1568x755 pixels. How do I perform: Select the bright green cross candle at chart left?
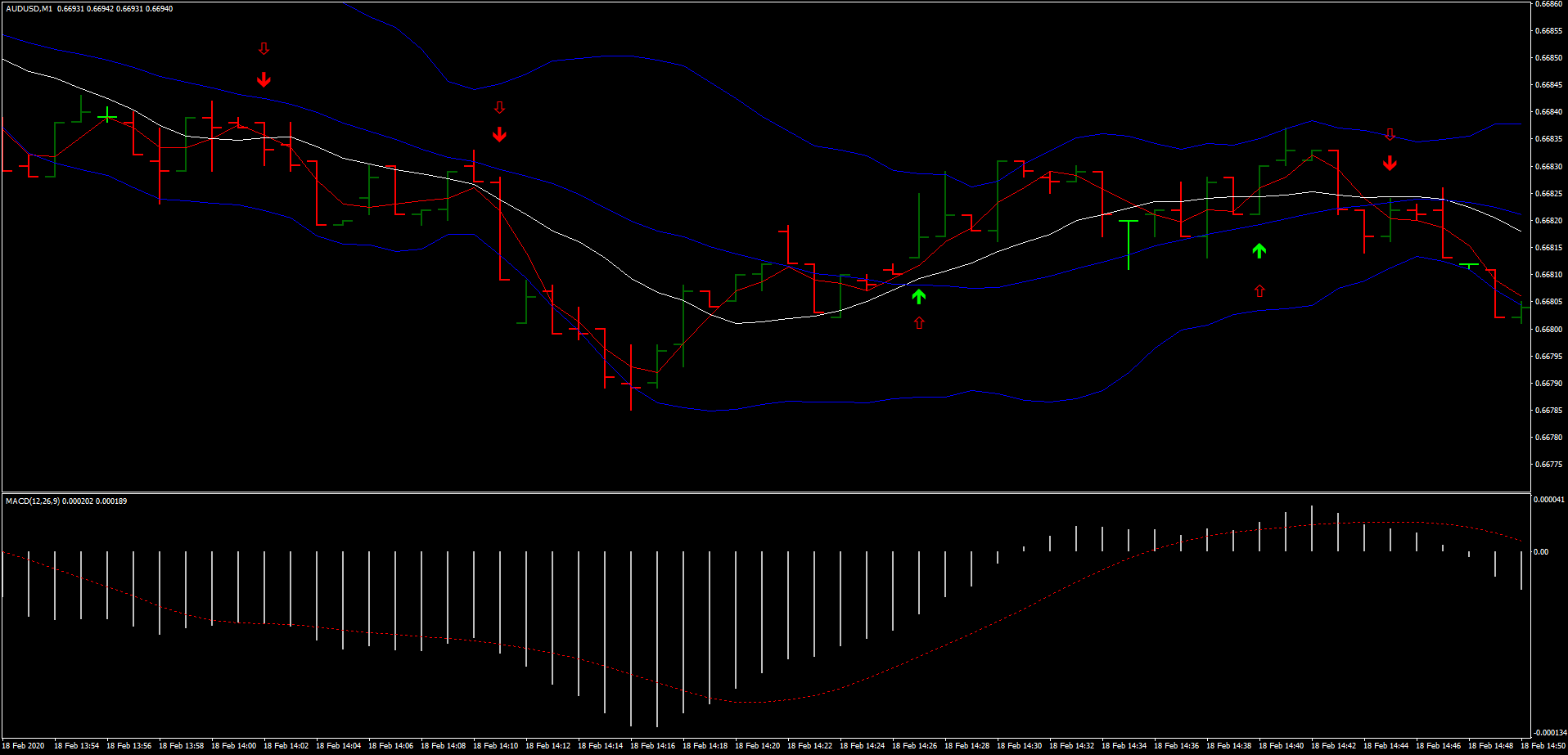[x=107, y=117]
